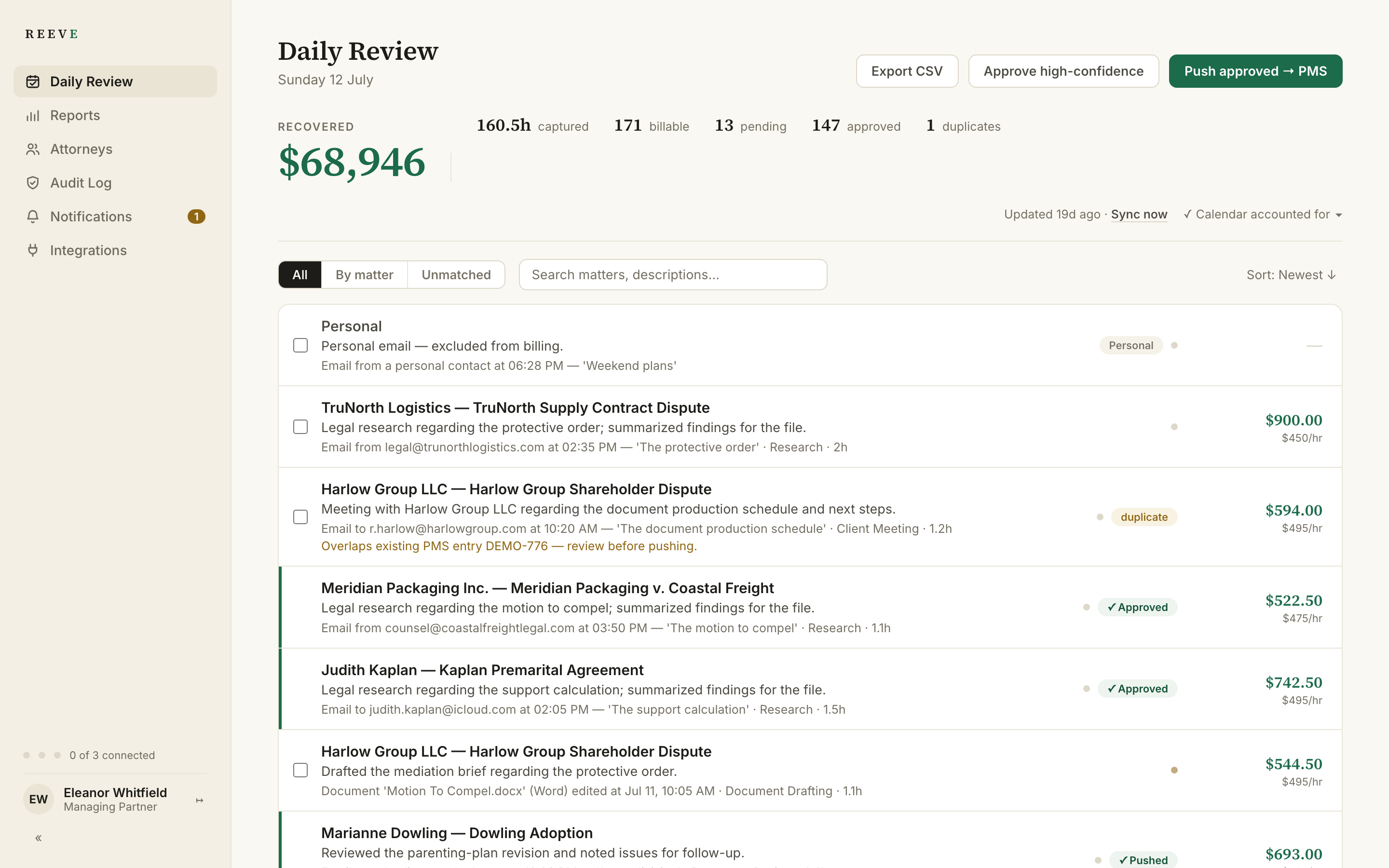This screenshot has height=868, width=1389.
Task: Click the REEVE logo
Action: (x=52, y=34)
